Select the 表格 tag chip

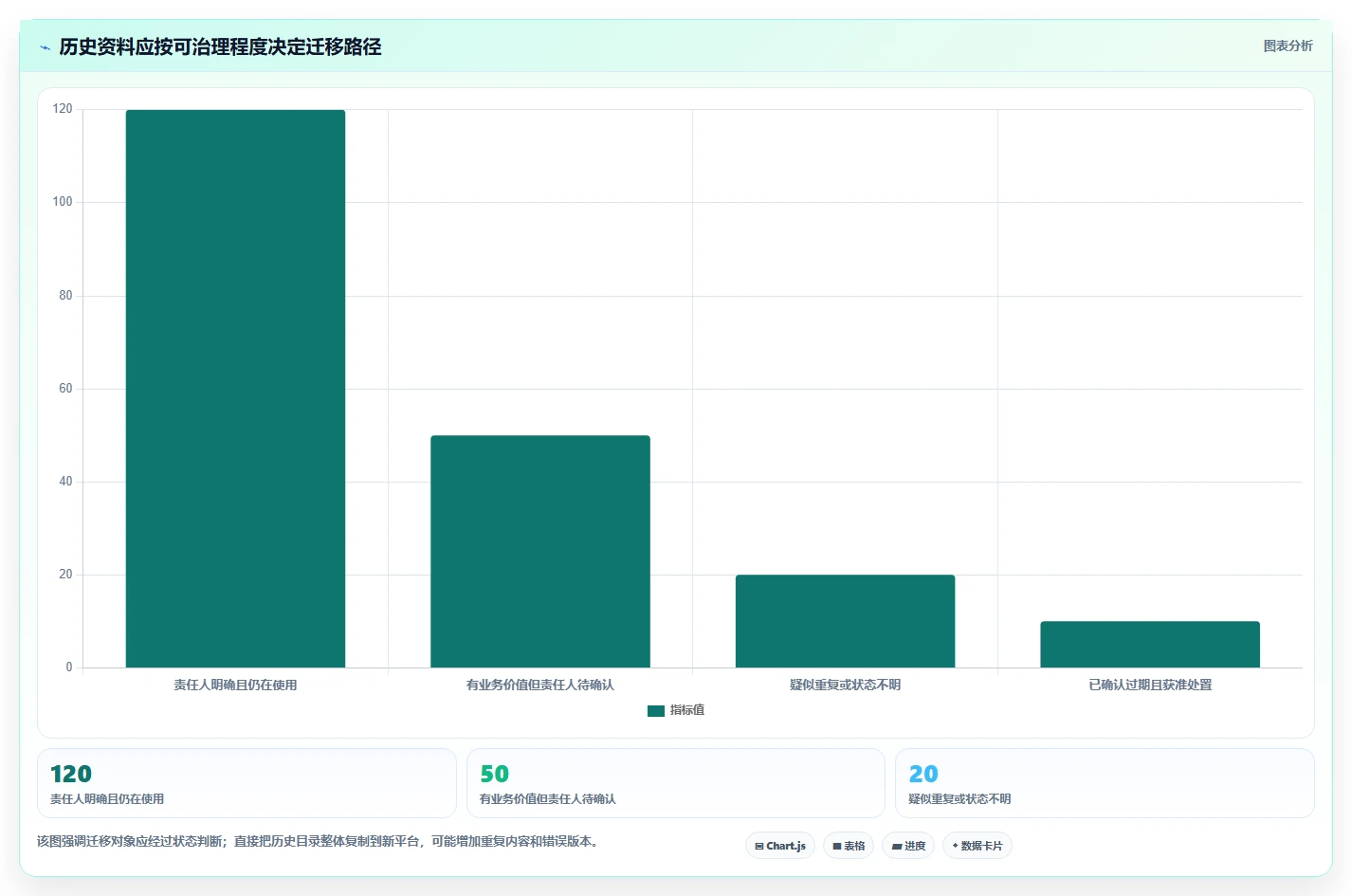click(849, 846)
